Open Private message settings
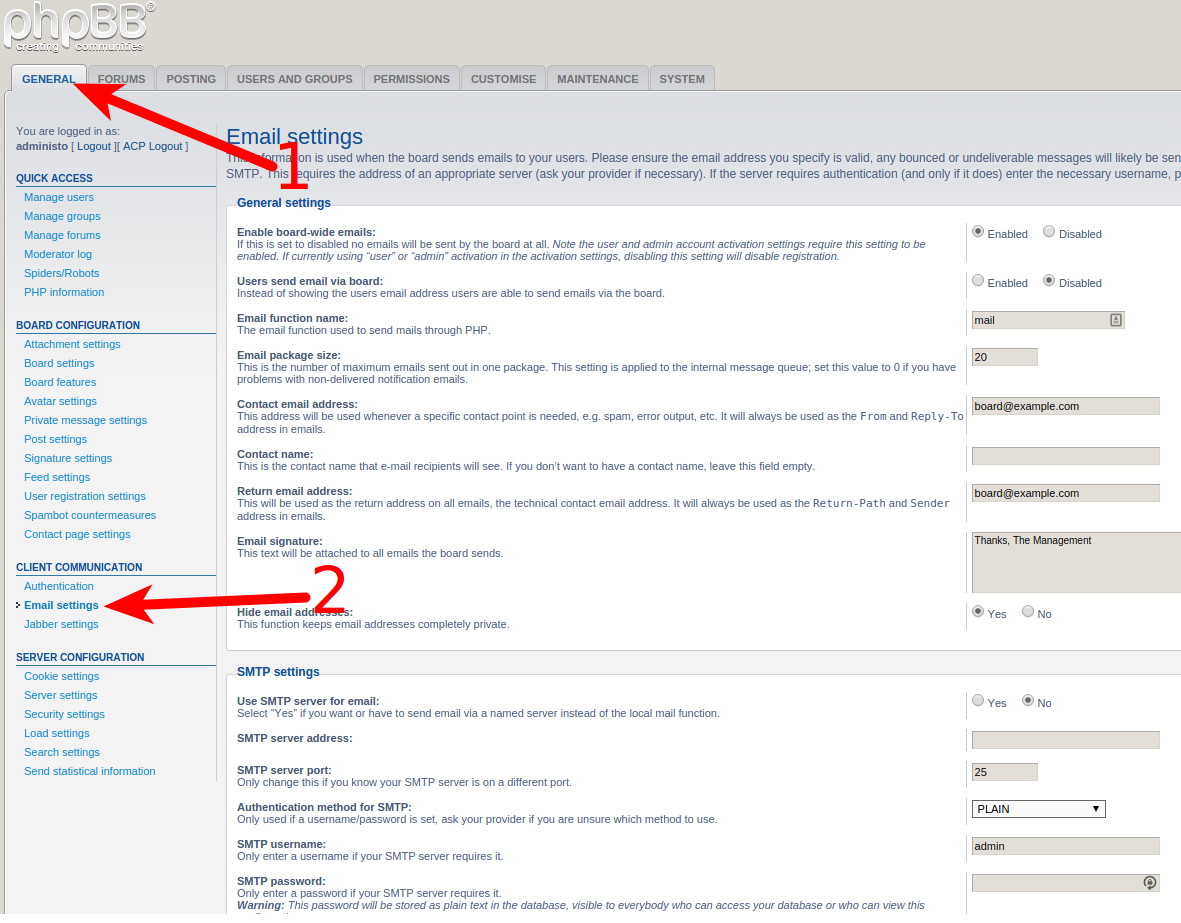The image size is (1181, 923). click(x=85, y=420)
